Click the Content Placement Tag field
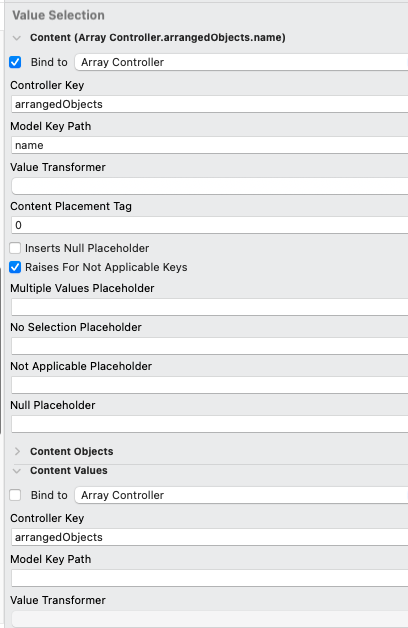This screenshot has height=628, width=408. [209, 225]
